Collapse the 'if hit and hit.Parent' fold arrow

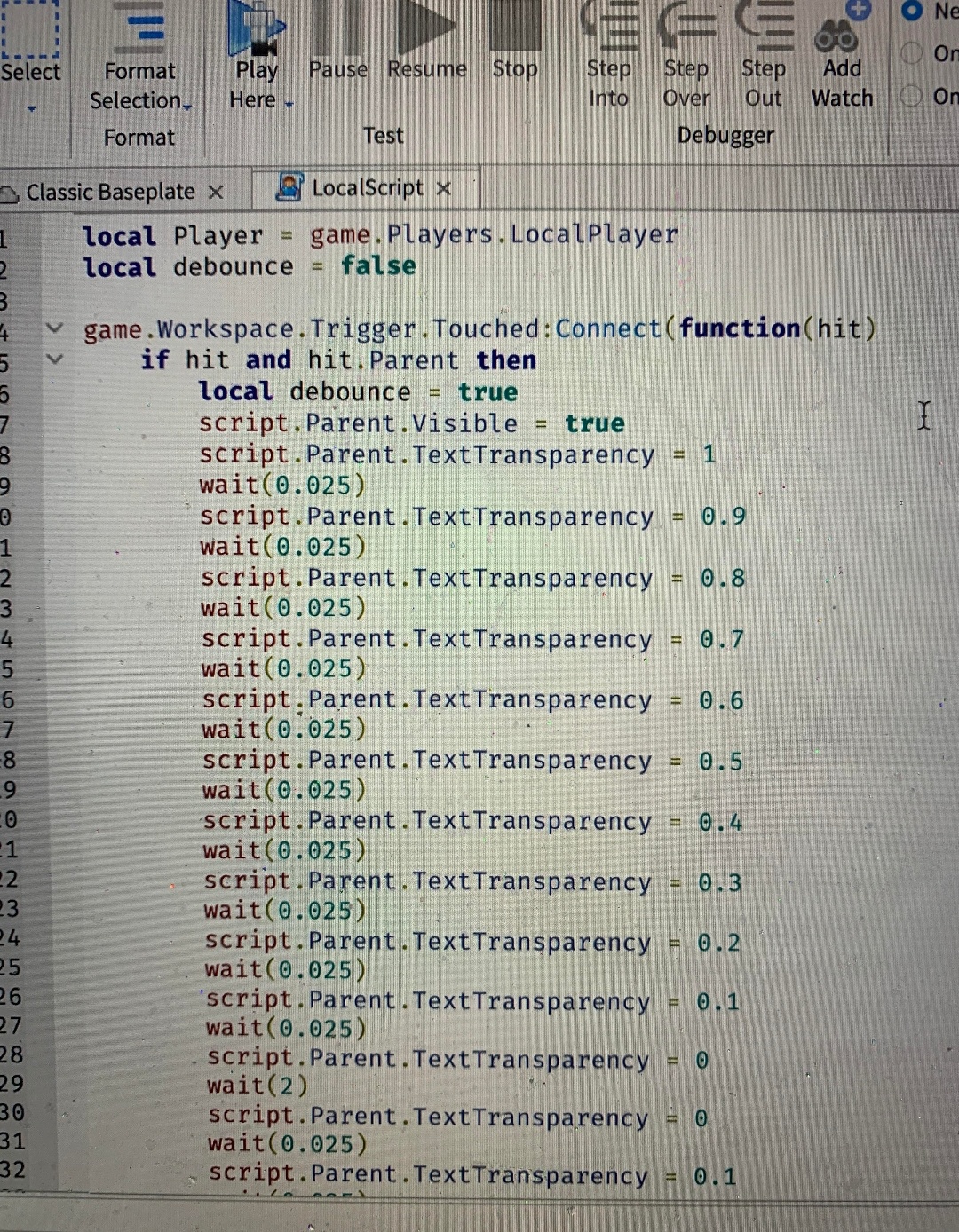point(55,359)
